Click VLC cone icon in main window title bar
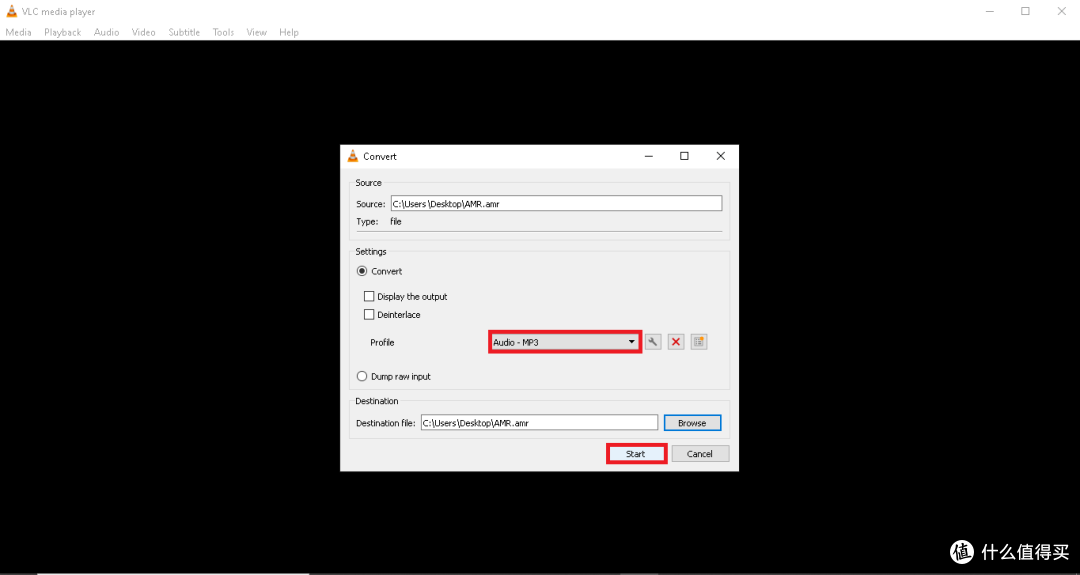 coord(11,11)
